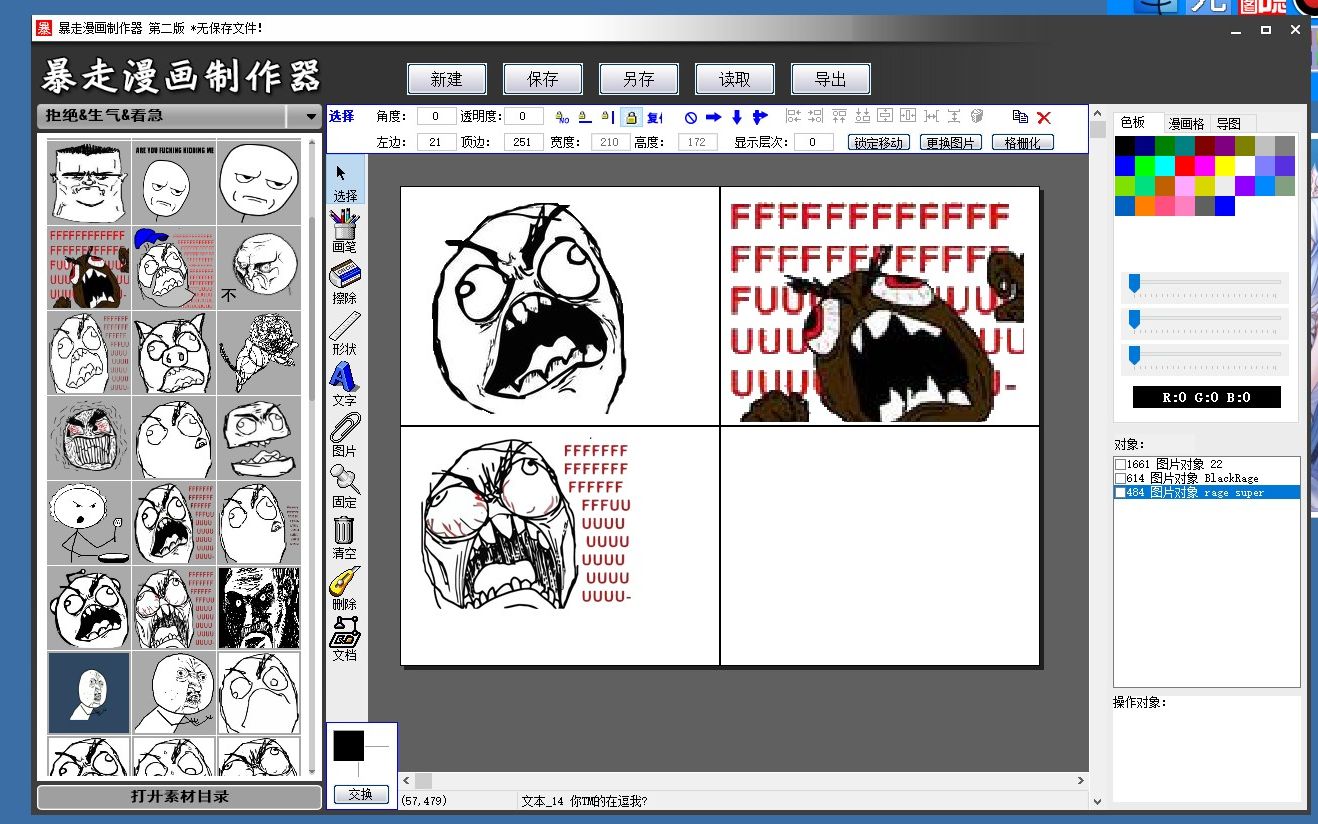
Task: Check the box for 1661 图片对象 22
Action: point(1120,464)
